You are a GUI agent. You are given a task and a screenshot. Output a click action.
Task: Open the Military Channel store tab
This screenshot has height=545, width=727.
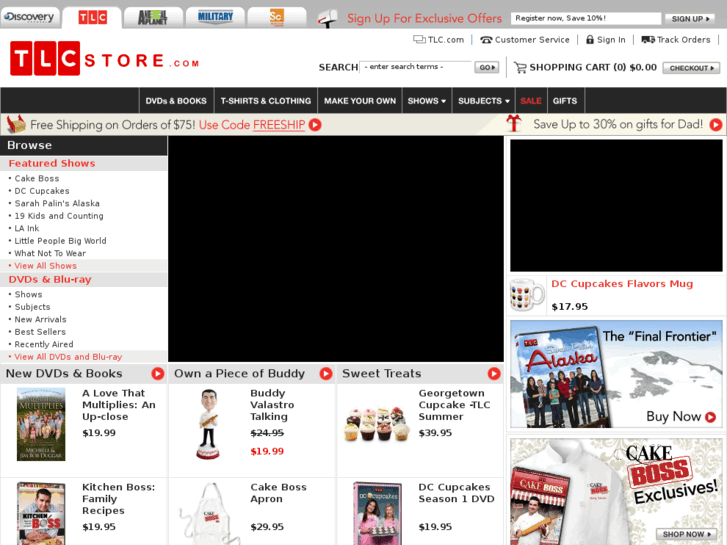[215, 18]
